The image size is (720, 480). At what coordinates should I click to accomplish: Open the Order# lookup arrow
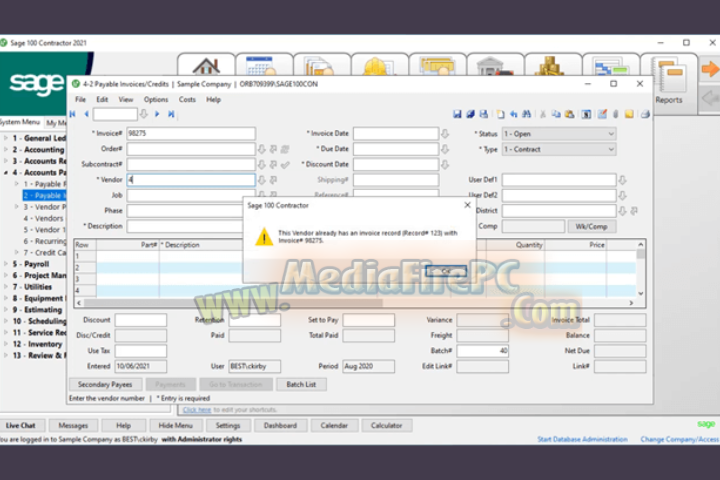pyautogui.click(x=262, y=149)
